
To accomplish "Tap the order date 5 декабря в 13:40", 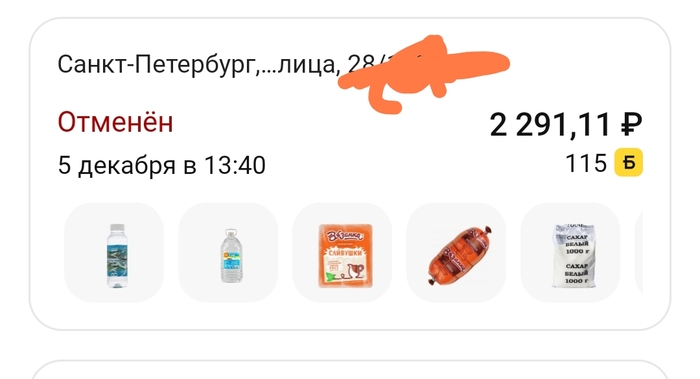I will pos(162,165).
